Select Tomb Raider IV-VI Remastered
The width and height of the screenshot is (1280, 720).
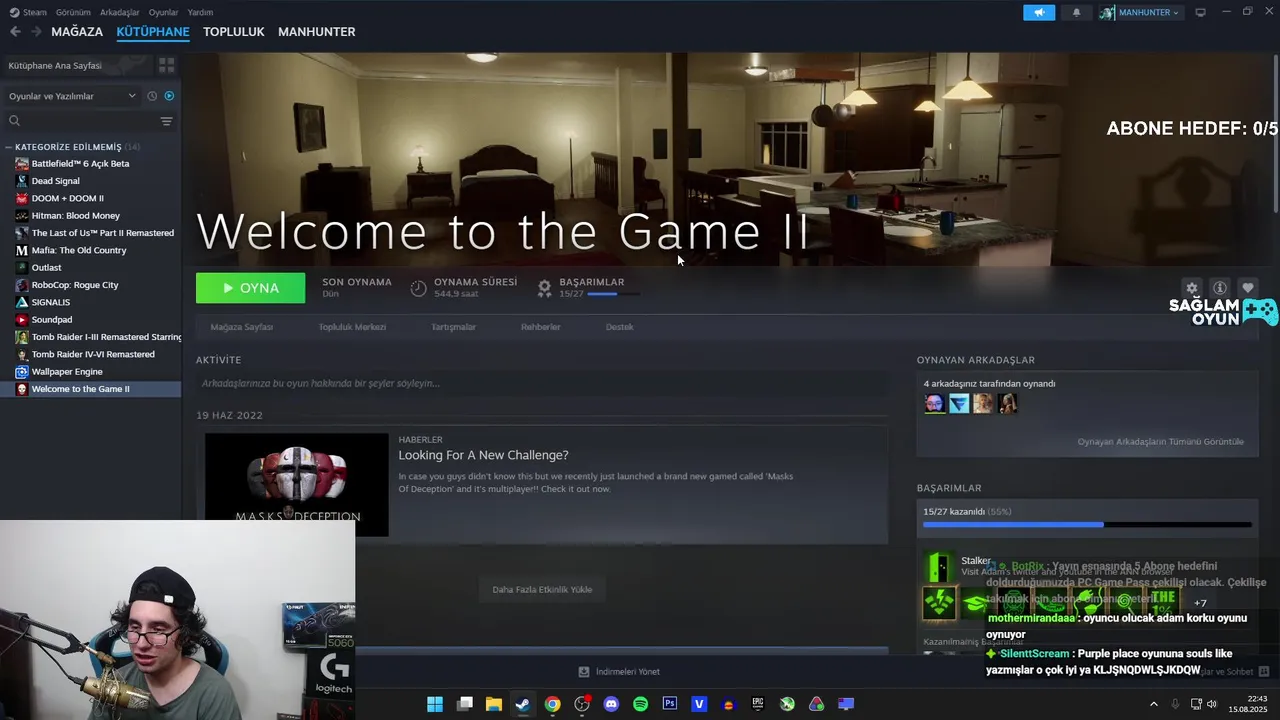coord(91,354)
